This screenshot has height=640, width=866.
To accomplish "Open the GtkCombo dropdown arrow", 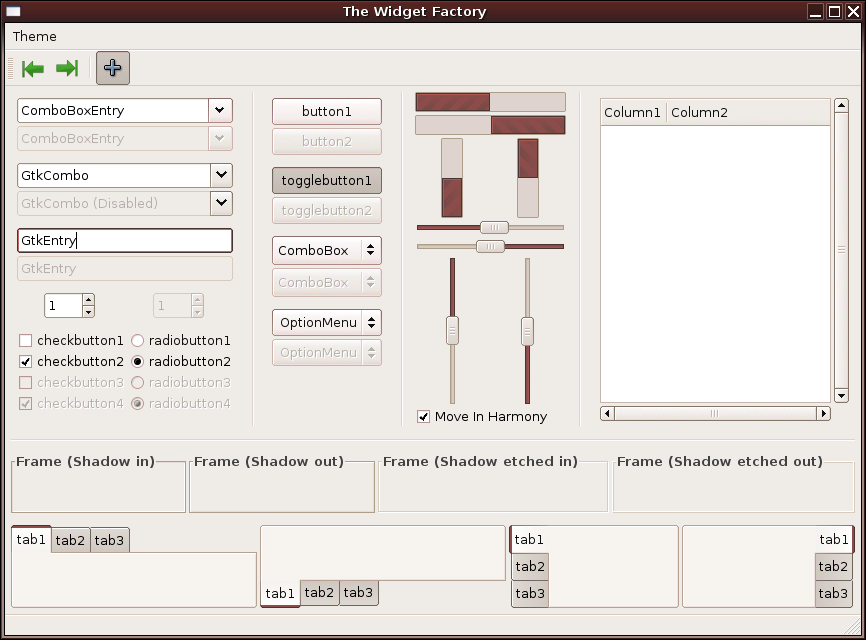I will point(221,176).
